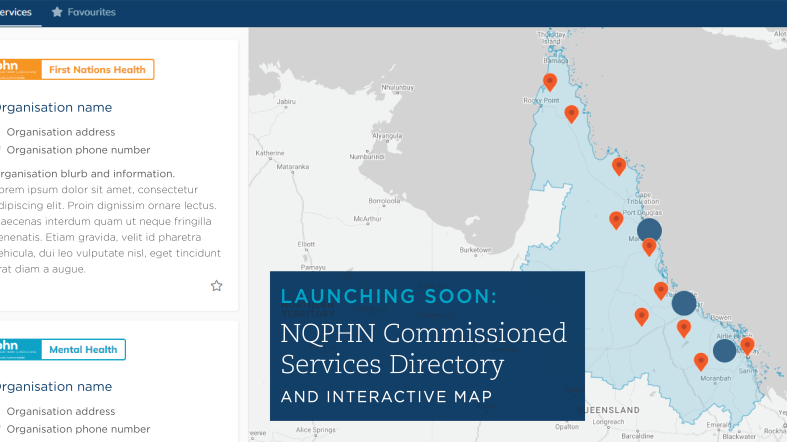Select the First Nations Health category tag
Image resolution: width=787 pixels, height=442 pixels.
click(x=97, y=70)
